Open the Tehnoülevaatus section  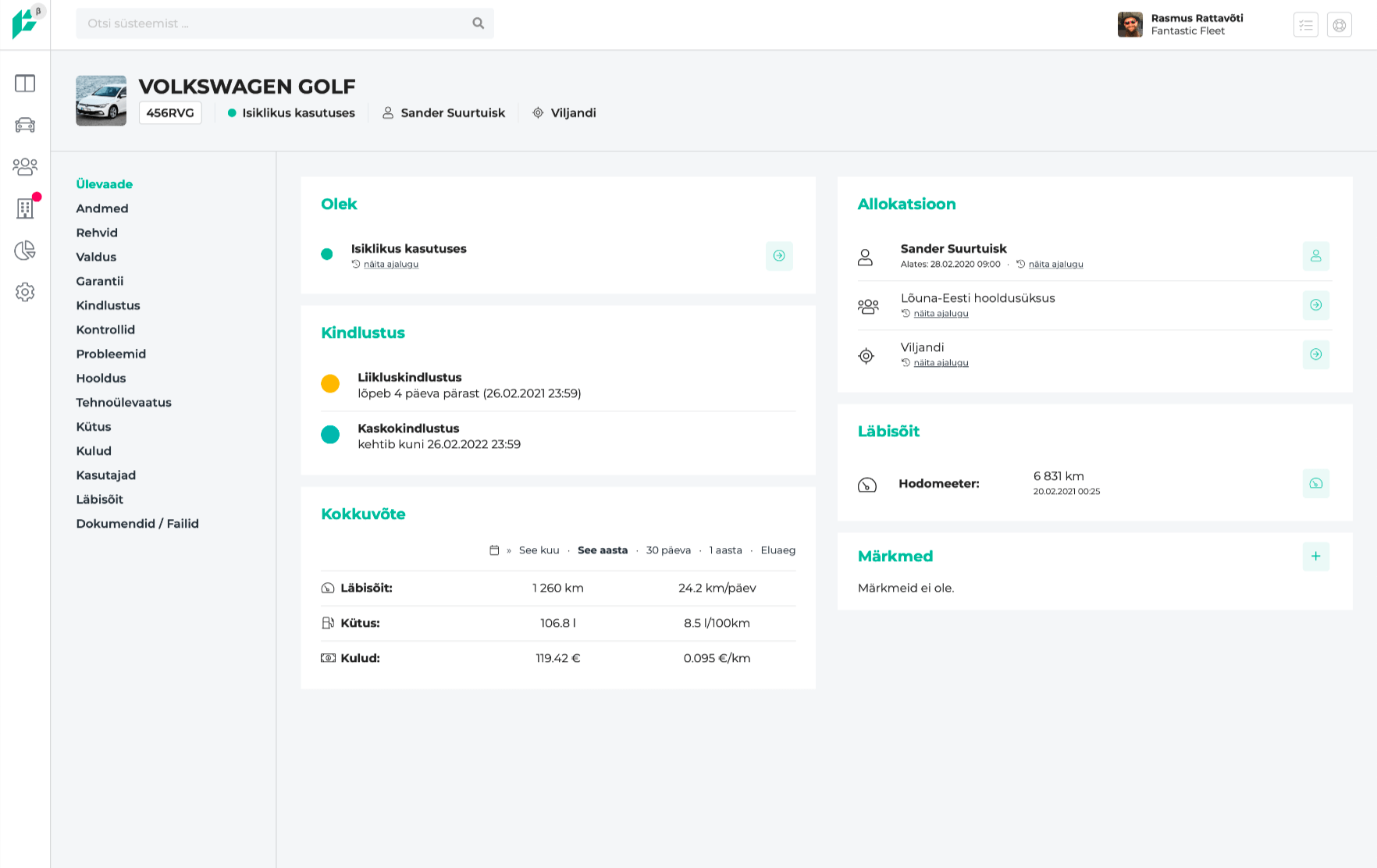124,402
